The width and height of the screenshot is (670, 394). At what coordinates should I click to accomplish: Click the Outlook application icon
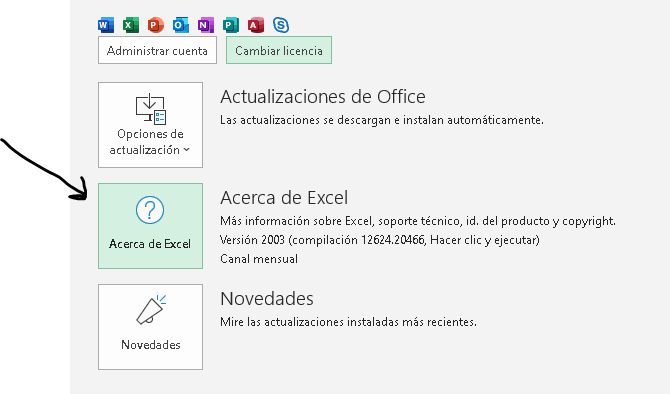181,25
